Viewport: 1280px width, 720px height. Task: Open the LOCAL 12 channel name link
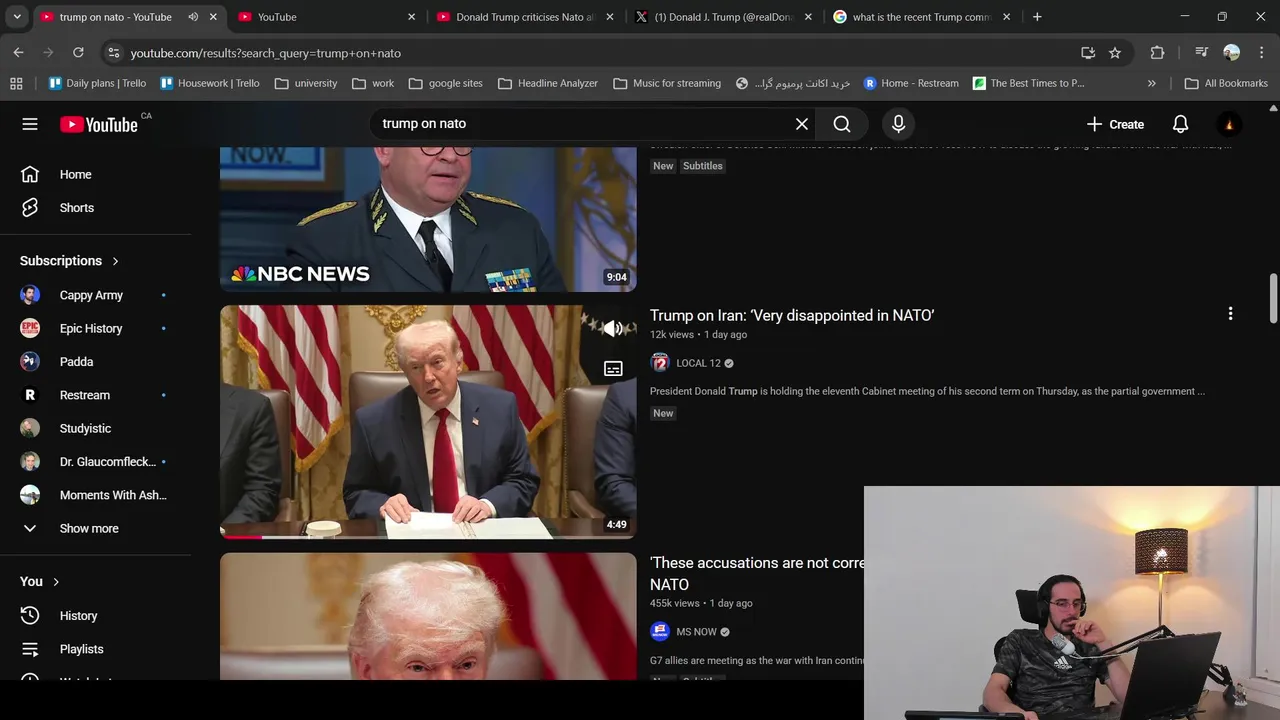pos(698,363)
